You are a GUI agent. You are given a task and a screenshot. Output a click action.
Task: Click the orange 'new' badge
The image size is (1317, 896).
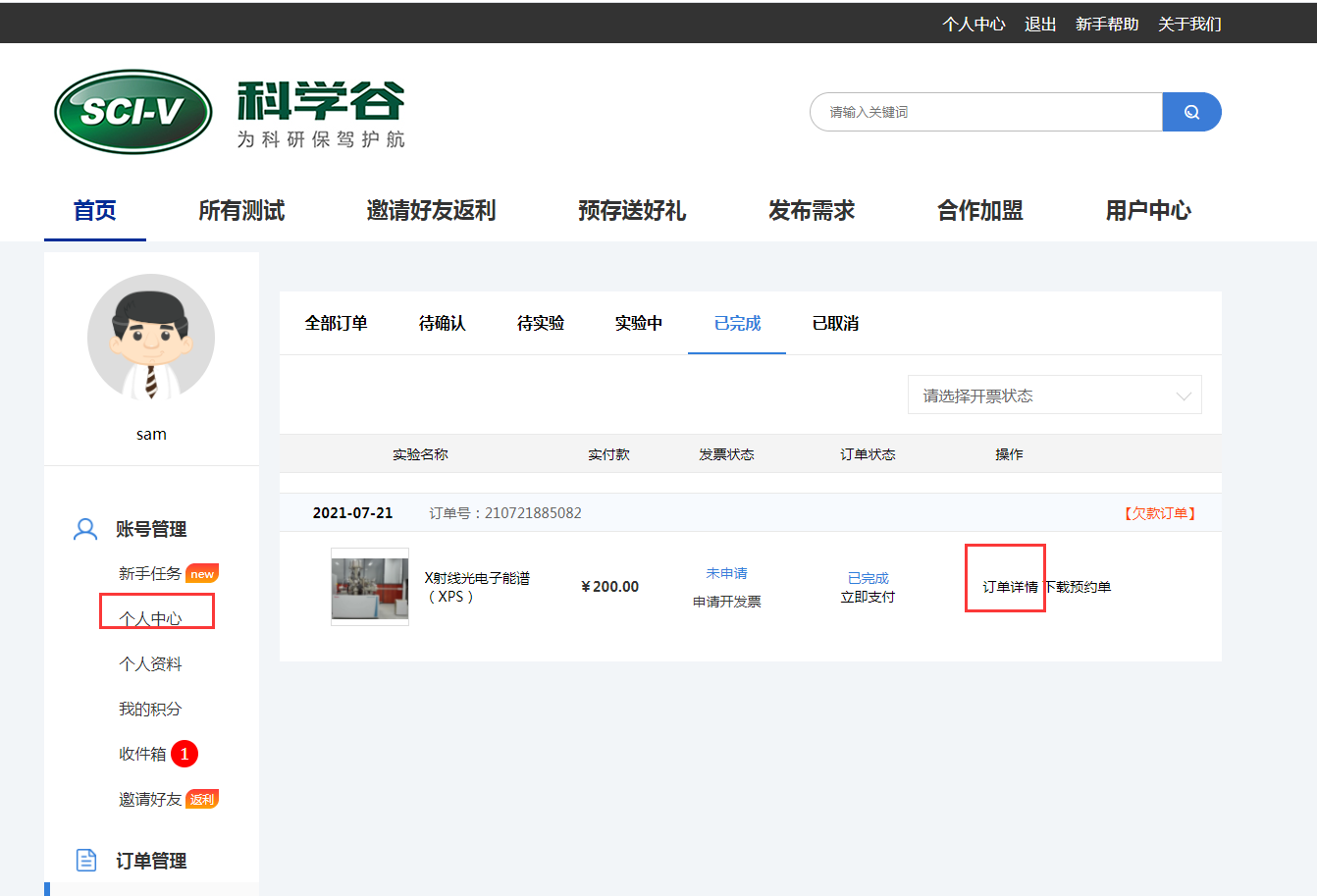click(202, 574)
